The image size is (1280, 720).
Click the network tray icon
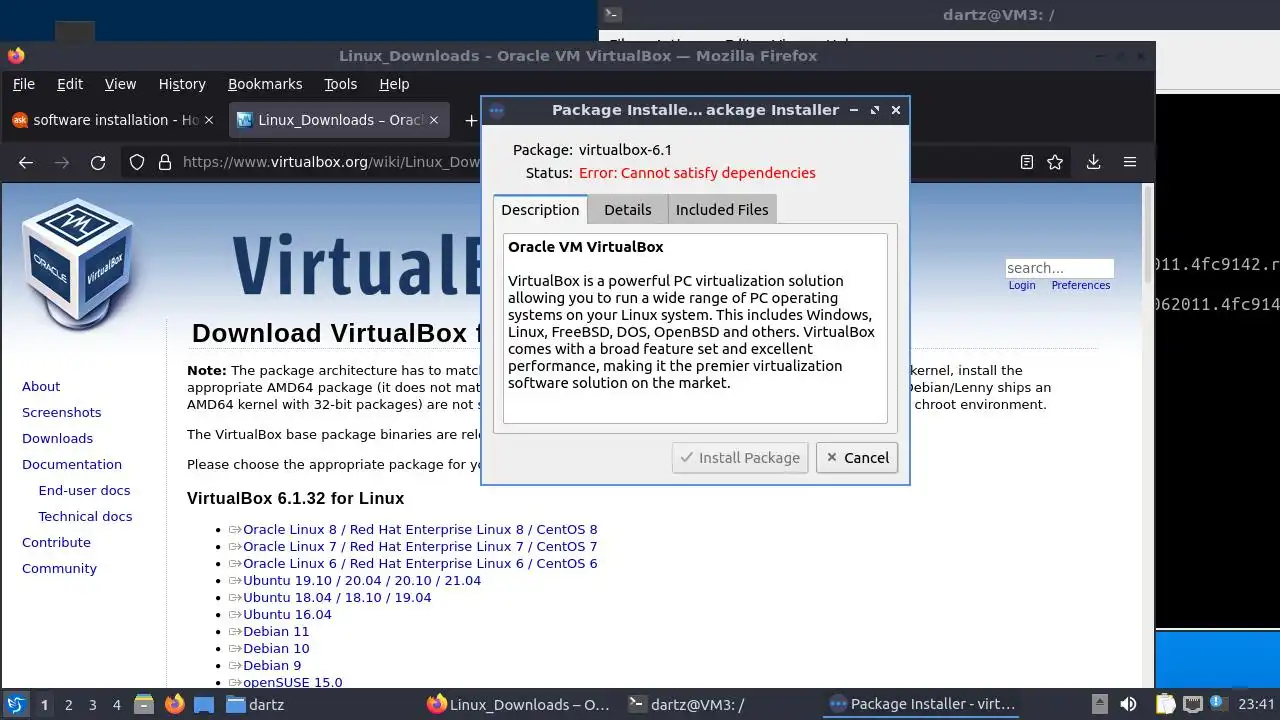1193,705
